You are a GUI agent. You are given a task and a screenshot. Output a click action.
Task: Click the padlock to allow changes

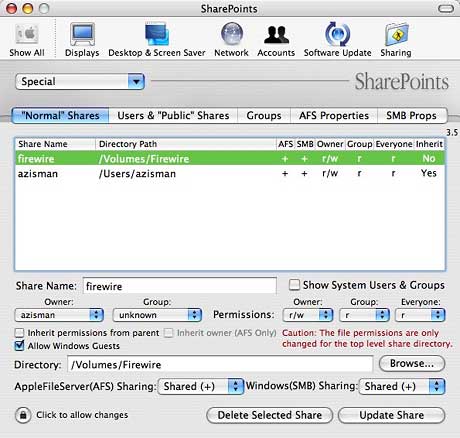click(x=23, y=415)
